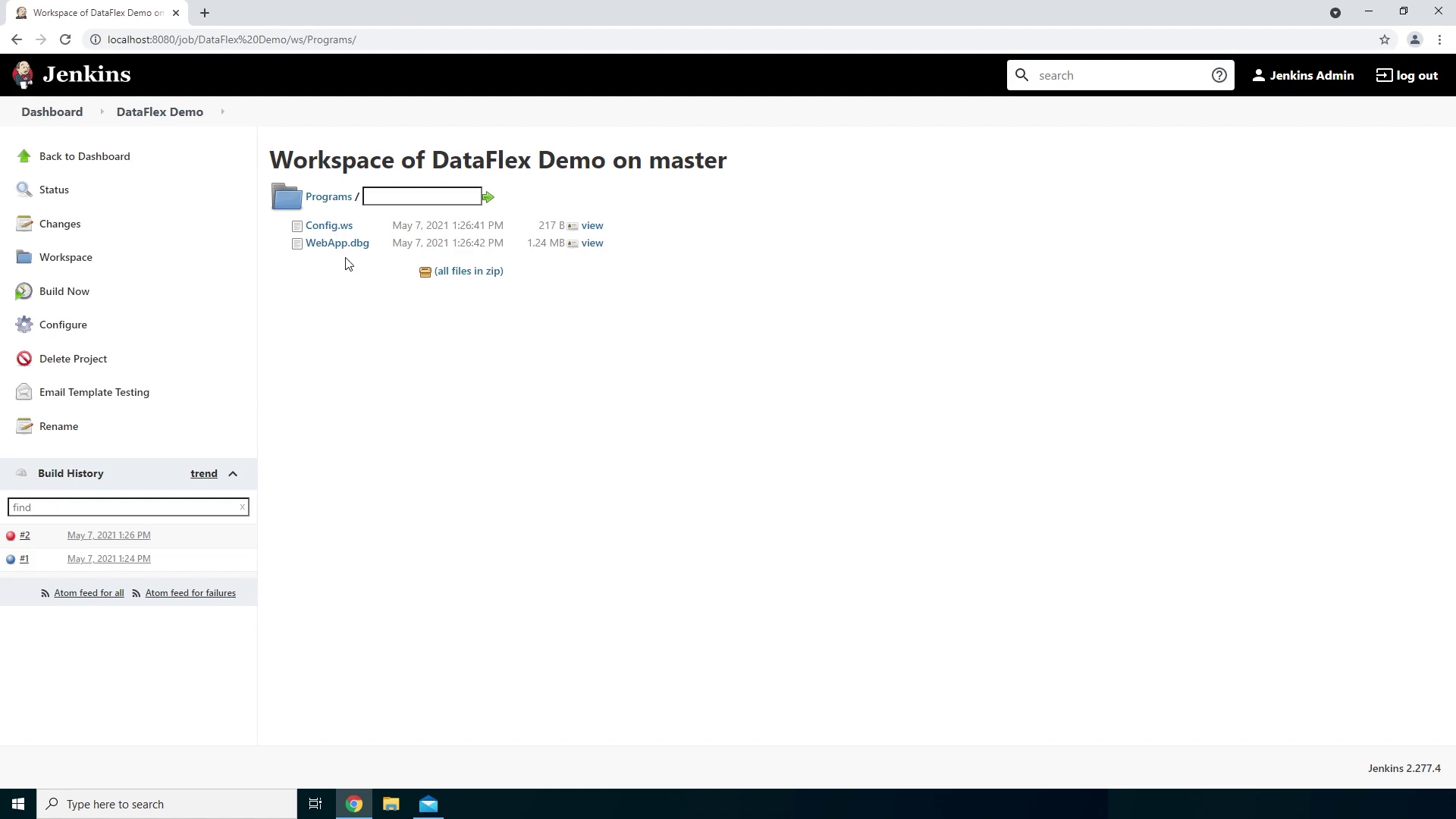Viewport: 1456px width, 819px height.
Task: Open the WebApp.dbg file link
Action: 337,243
